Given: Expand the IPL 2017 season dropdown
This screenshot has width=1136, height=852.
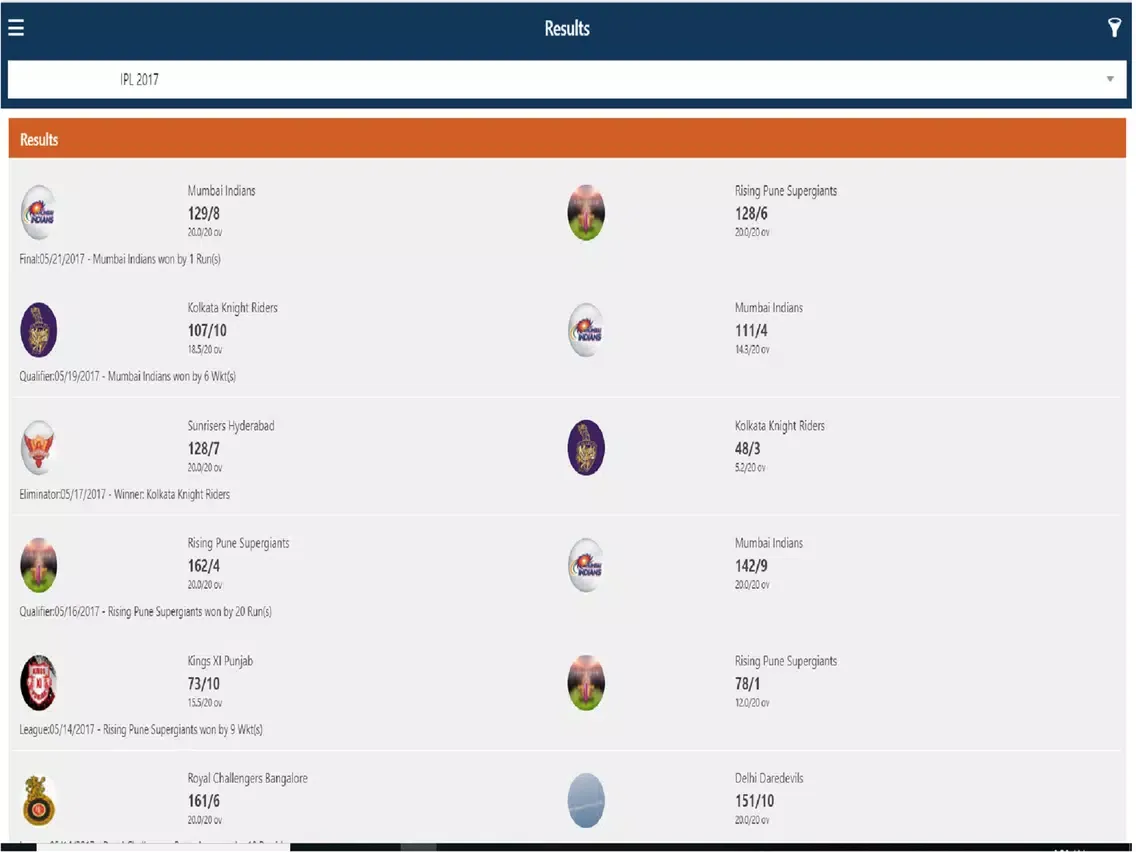Looking at the screenshot, I should point(567,79).
